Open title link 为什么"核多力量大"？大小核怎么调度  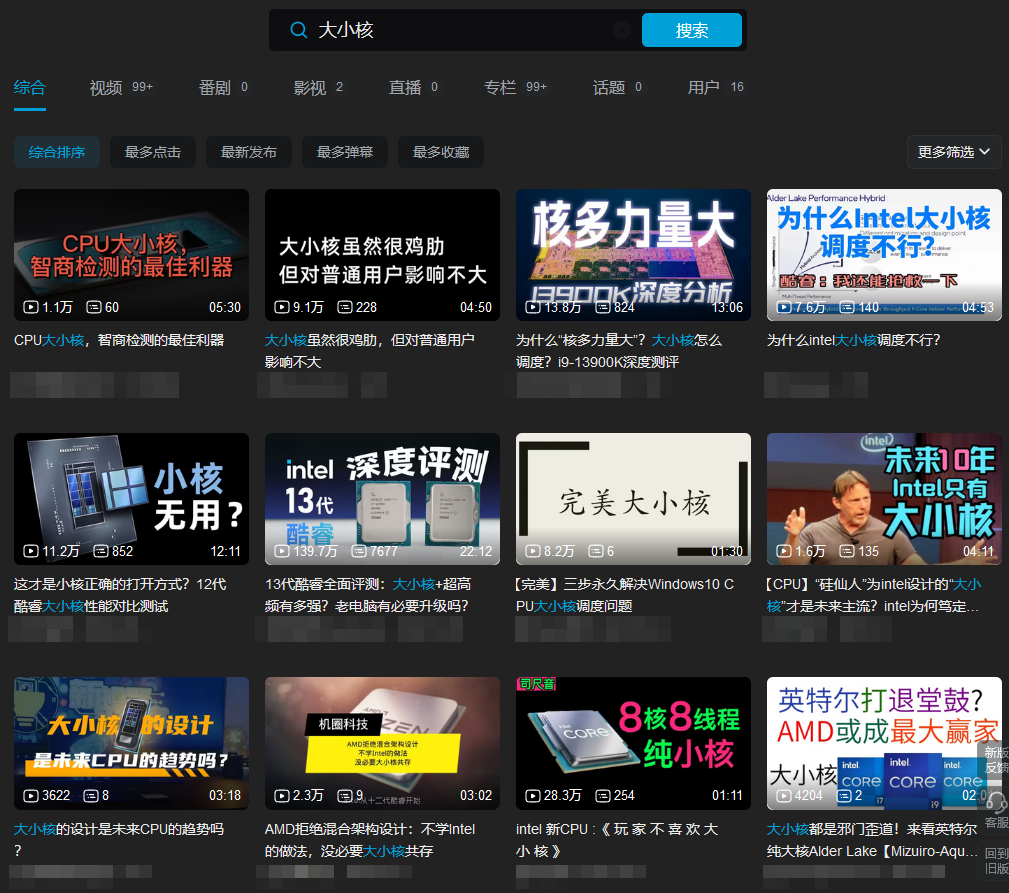pyautogui.click(x=619, y=351)
